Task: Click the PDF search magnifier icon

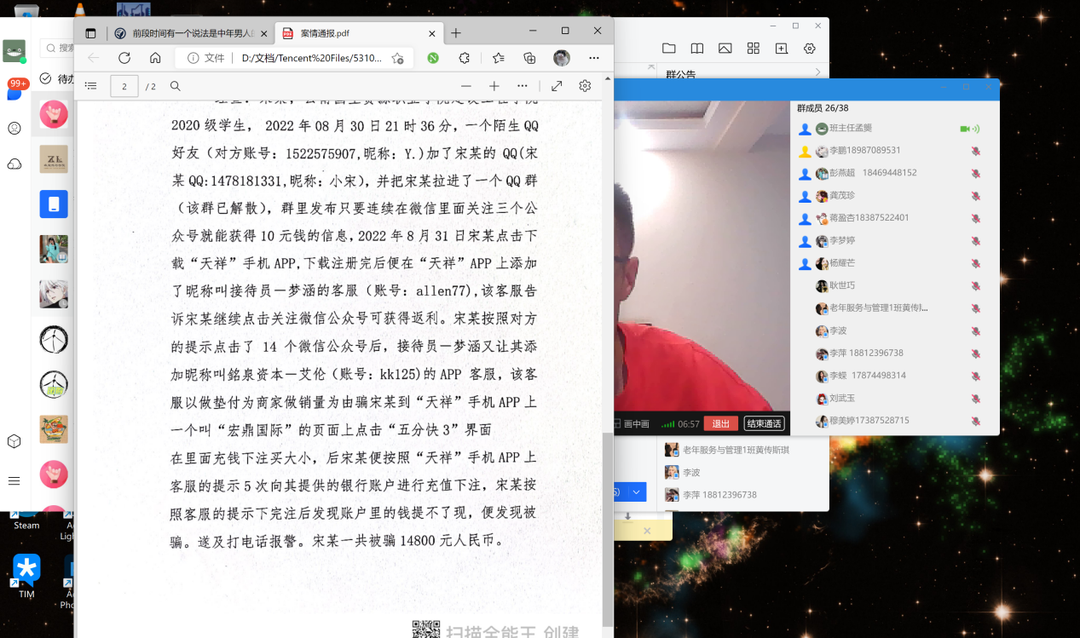Action: (175, 86)
